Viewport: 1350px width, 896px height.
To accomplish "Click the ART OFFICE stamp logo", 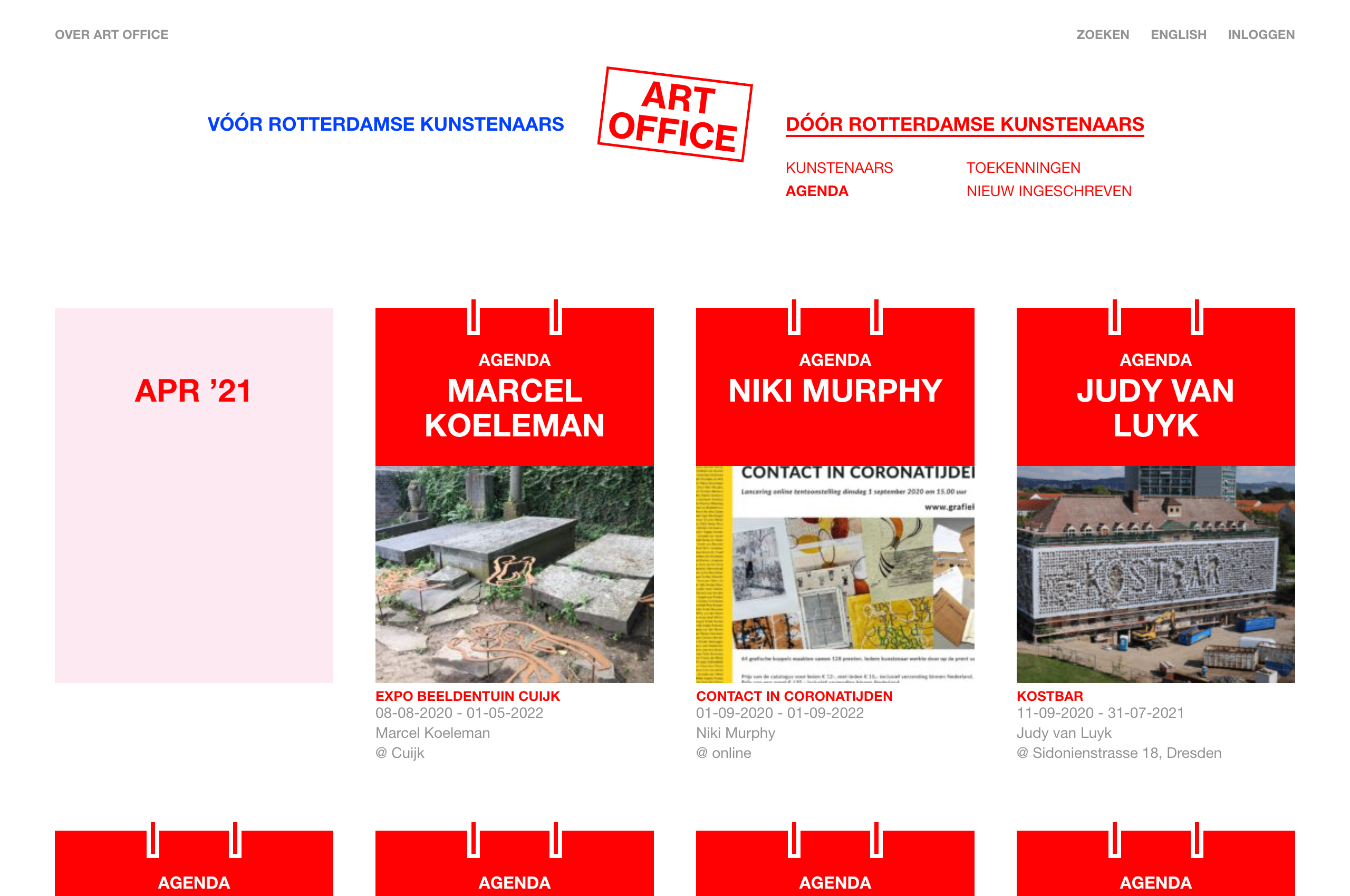I will pyautogui.click(x=674, y=114).
